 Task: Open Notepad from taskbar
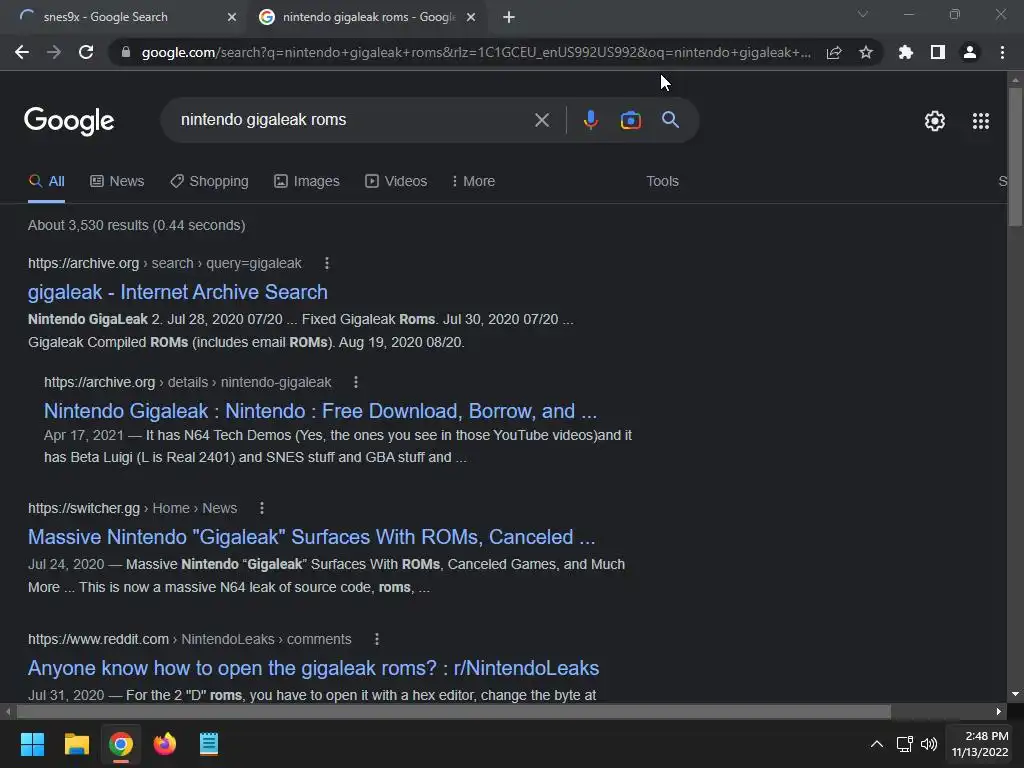(209, 744)
